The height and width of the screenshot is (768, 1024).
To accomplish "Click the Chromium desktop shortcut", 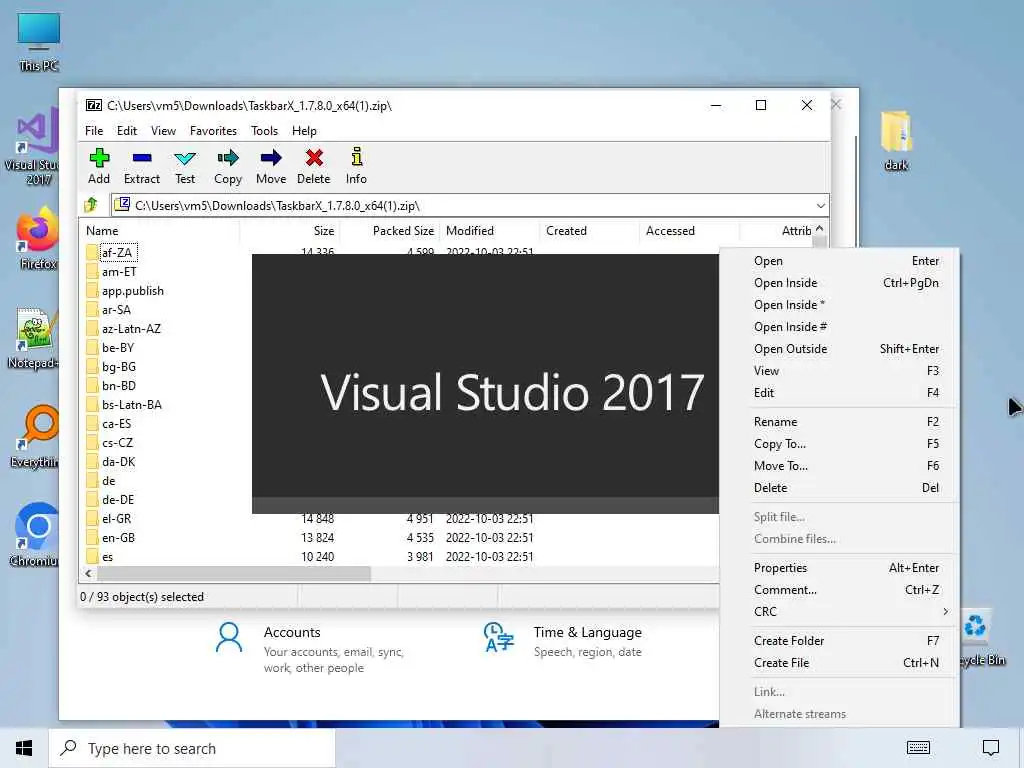I will point(35,534).
